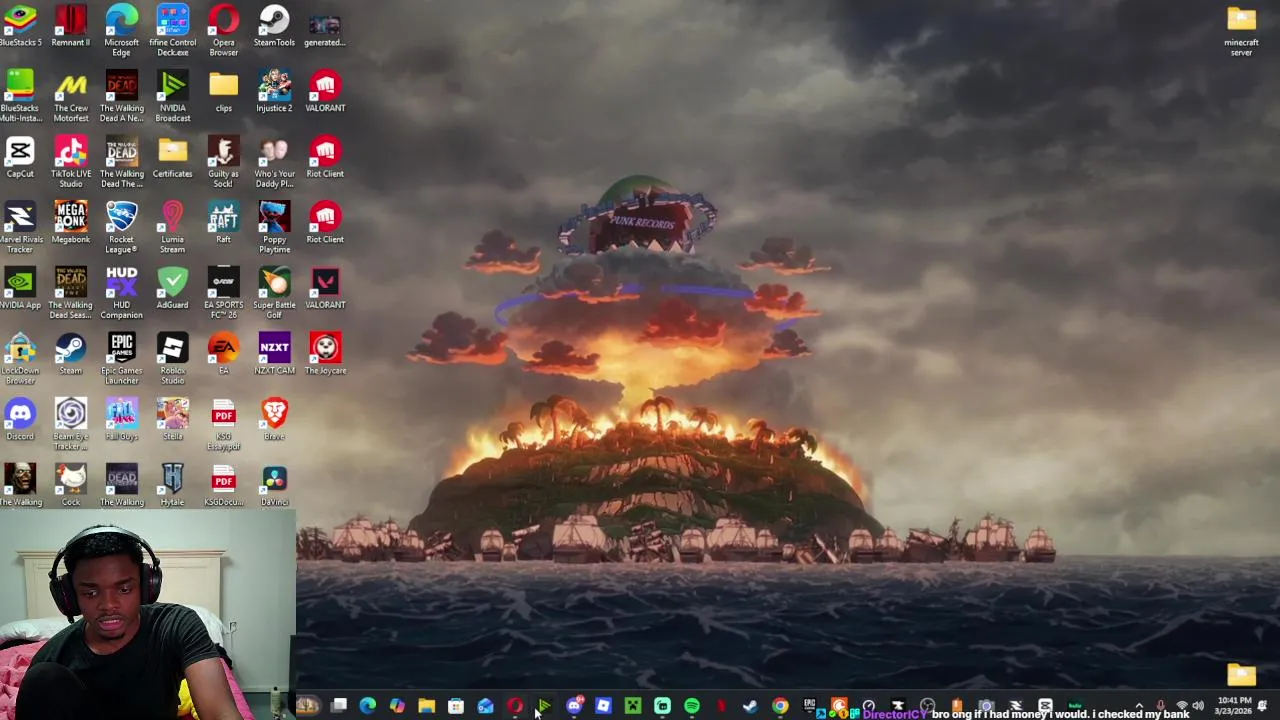This screenshot has height=720, width=1280.
Task: Select the Roblox Studio desktop shortcut
Action: click(x=173, y=359)
